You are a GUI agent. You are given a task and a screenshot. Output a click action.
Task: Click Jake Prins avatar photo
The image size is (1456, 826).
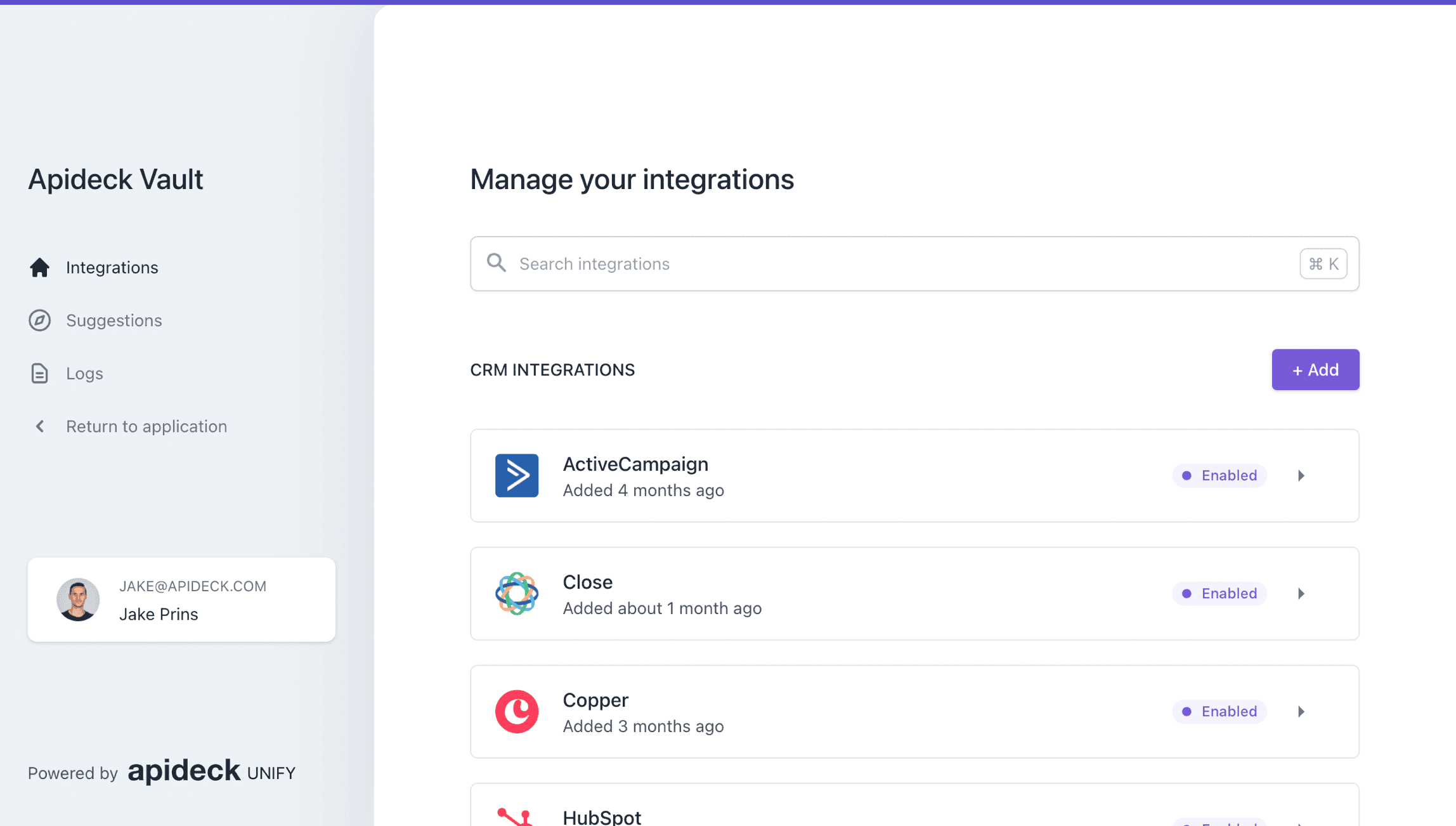[x=78, y=600]
